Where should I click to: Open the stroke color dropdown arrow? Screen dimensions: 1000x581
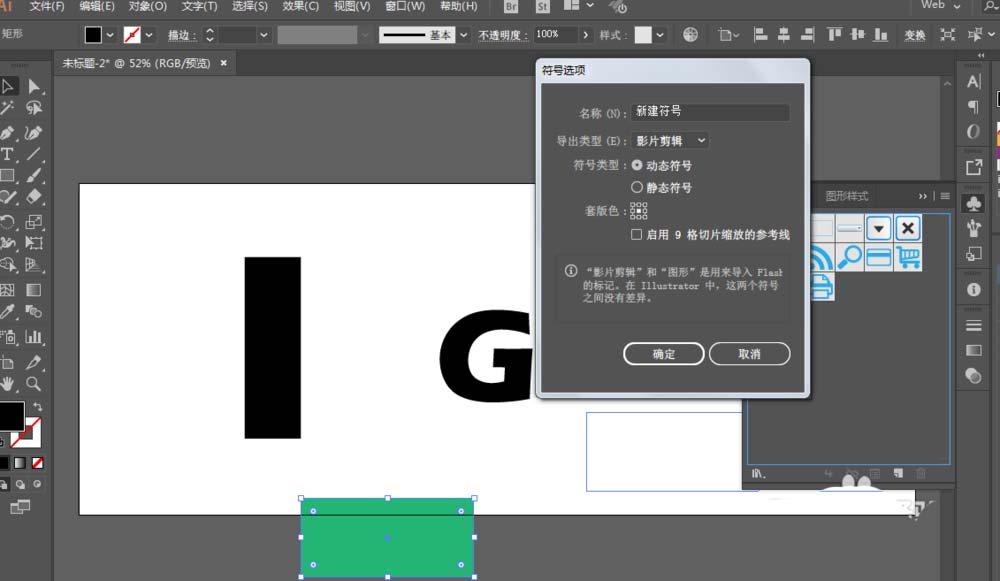click(x=149, y=35)
